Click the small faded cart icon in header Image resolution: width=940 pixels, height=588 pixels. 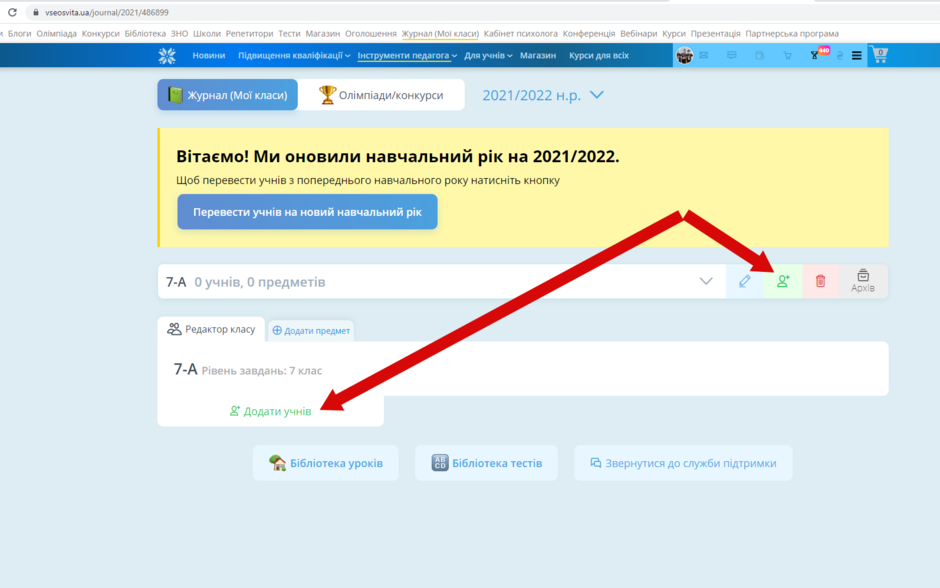pyautogui.click(x=787, y=55)
